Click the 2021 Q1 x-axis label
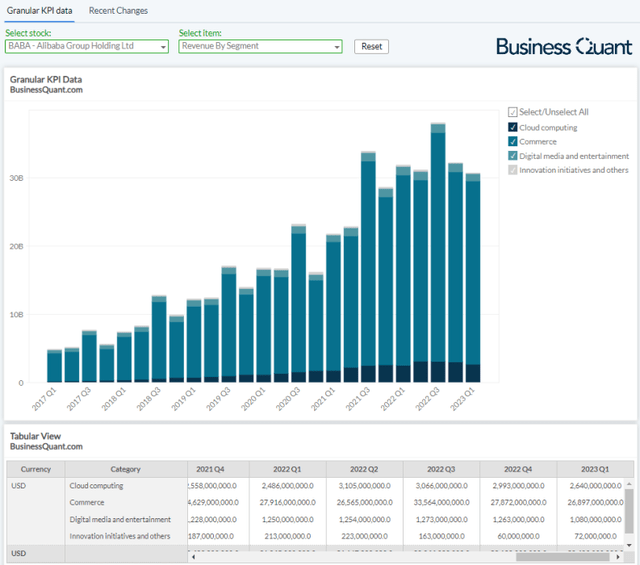The width and height of the screenshot is (640, 565). click(x=323, y=399)
